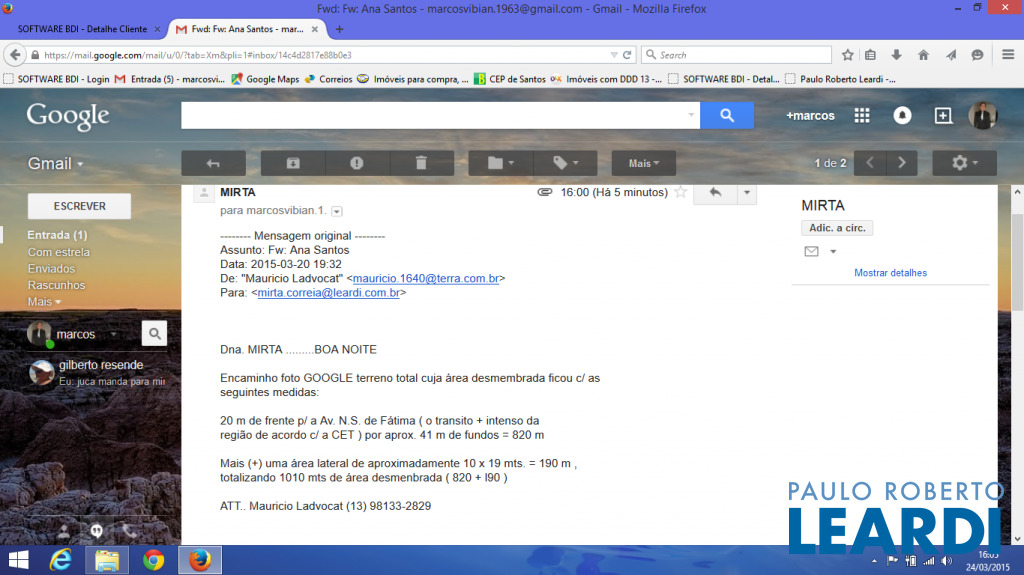Viewport: 1024px width, 575px height.
Task: Open mirta.correia@leardi.com.br email link
Action: pyautogui.click(x=329, y=293)
